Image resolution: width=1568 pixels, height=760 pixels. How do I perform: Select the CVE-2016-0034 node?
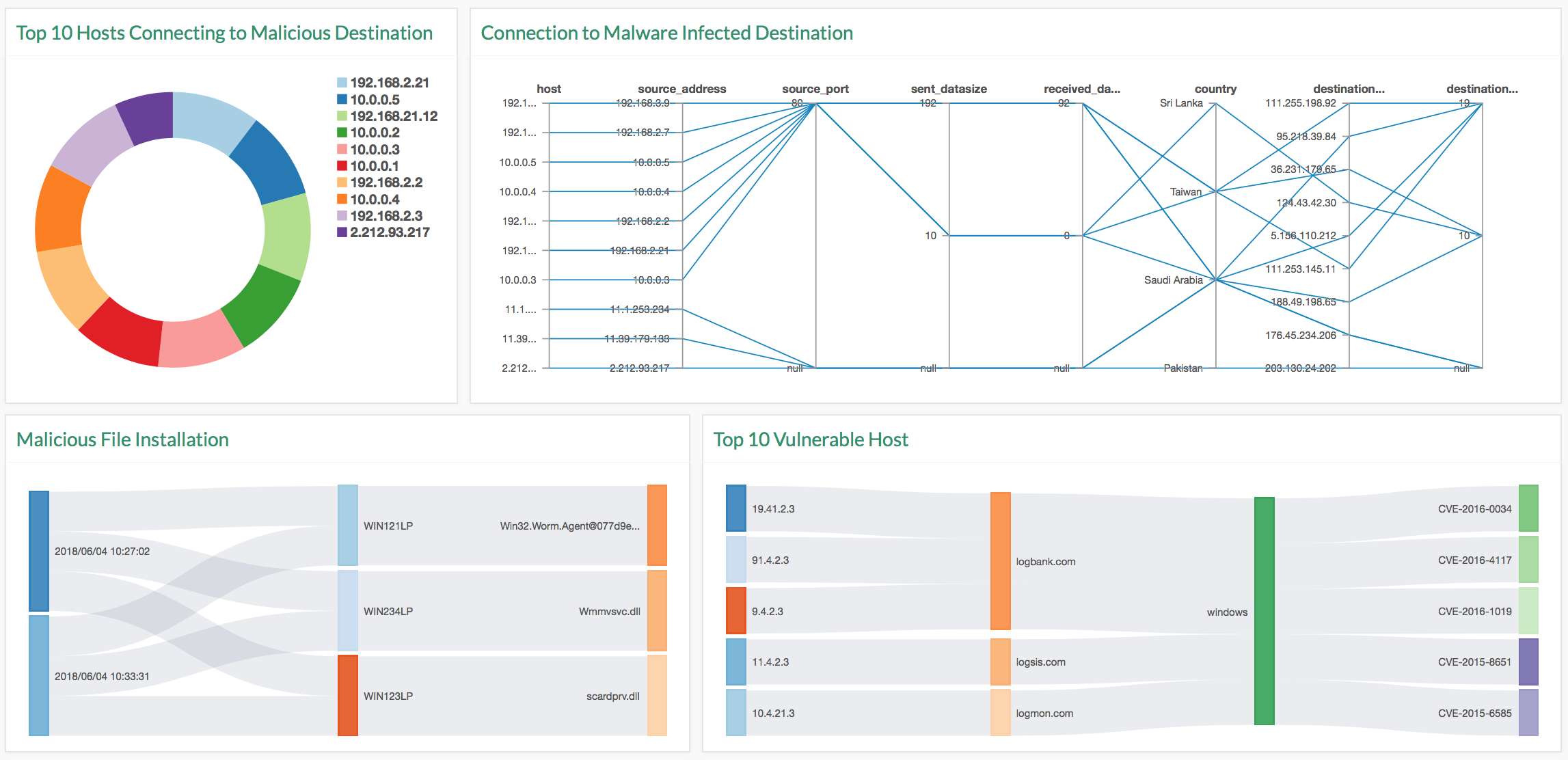coord(1528,508)
